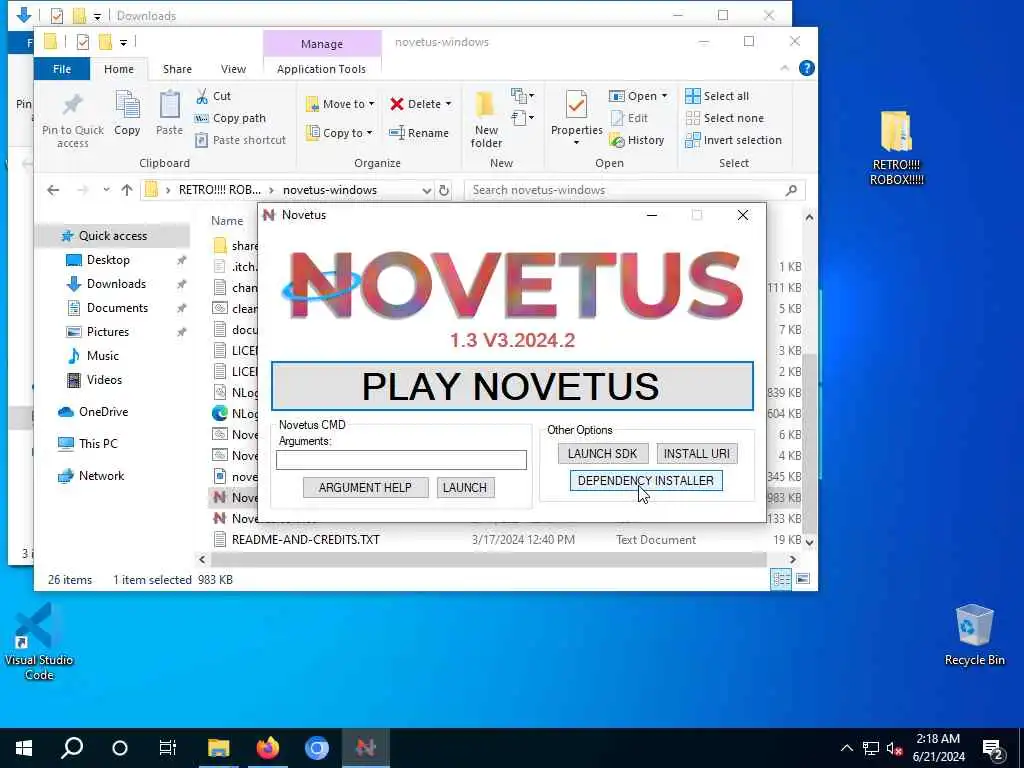Open the Application Tools tab

(x=321, y=69)
